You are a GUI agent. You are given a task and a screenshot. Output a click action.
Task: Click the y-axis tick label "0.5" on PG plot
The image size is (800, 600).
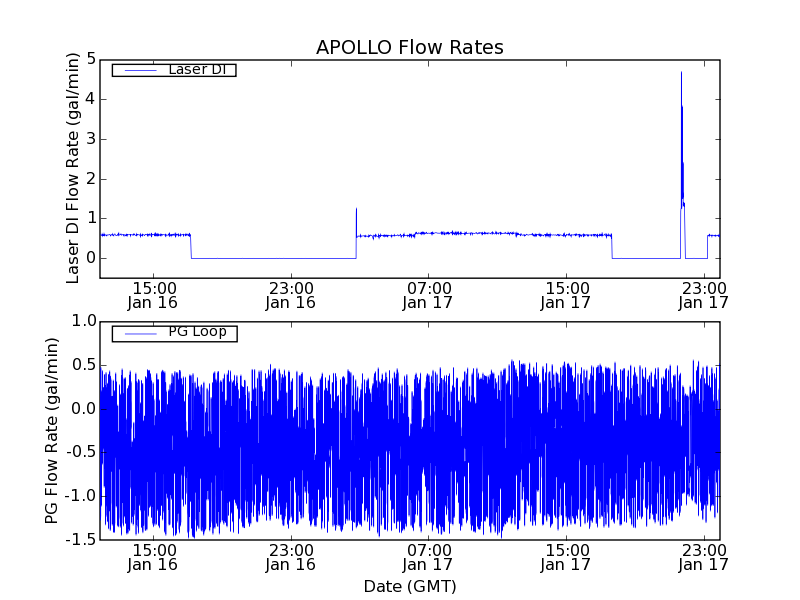point(84,365)
